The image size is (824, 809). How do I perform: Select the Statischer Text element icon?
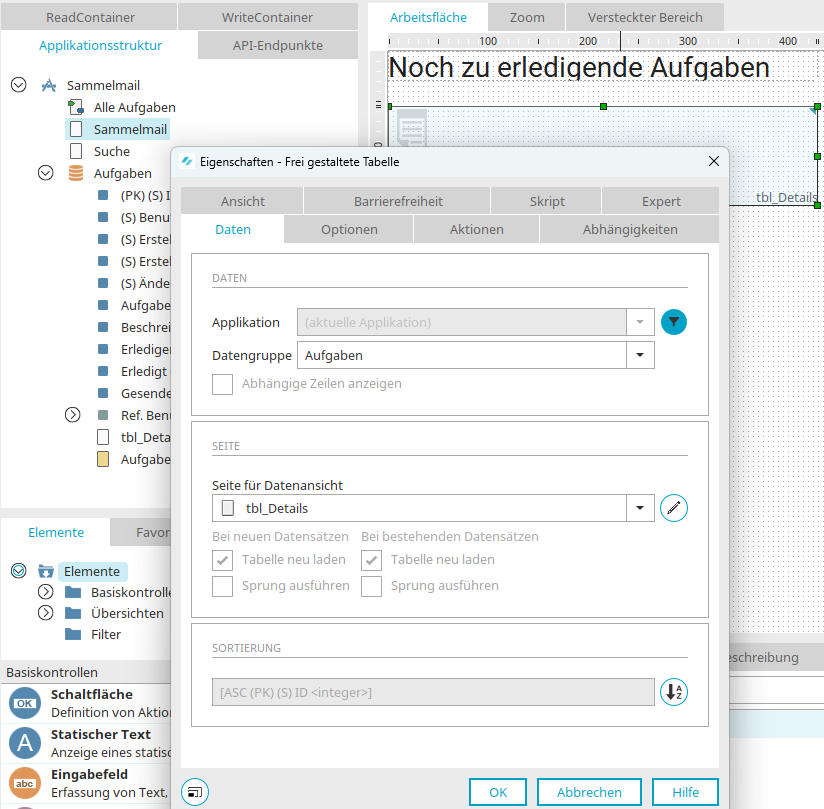(24, 743)
